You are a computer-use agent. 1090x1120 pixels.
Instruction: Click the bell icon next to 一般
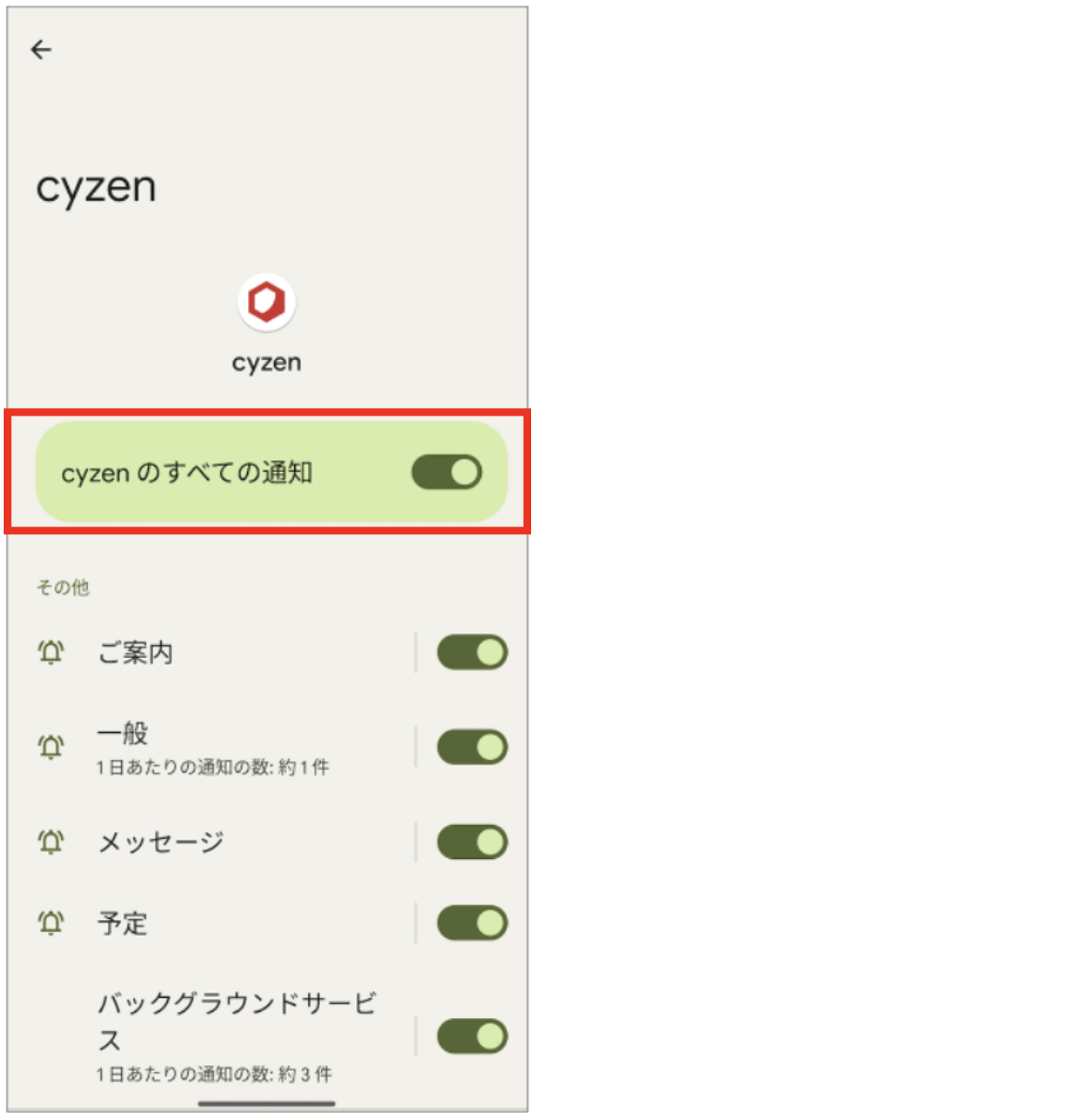tap(51, 747)
